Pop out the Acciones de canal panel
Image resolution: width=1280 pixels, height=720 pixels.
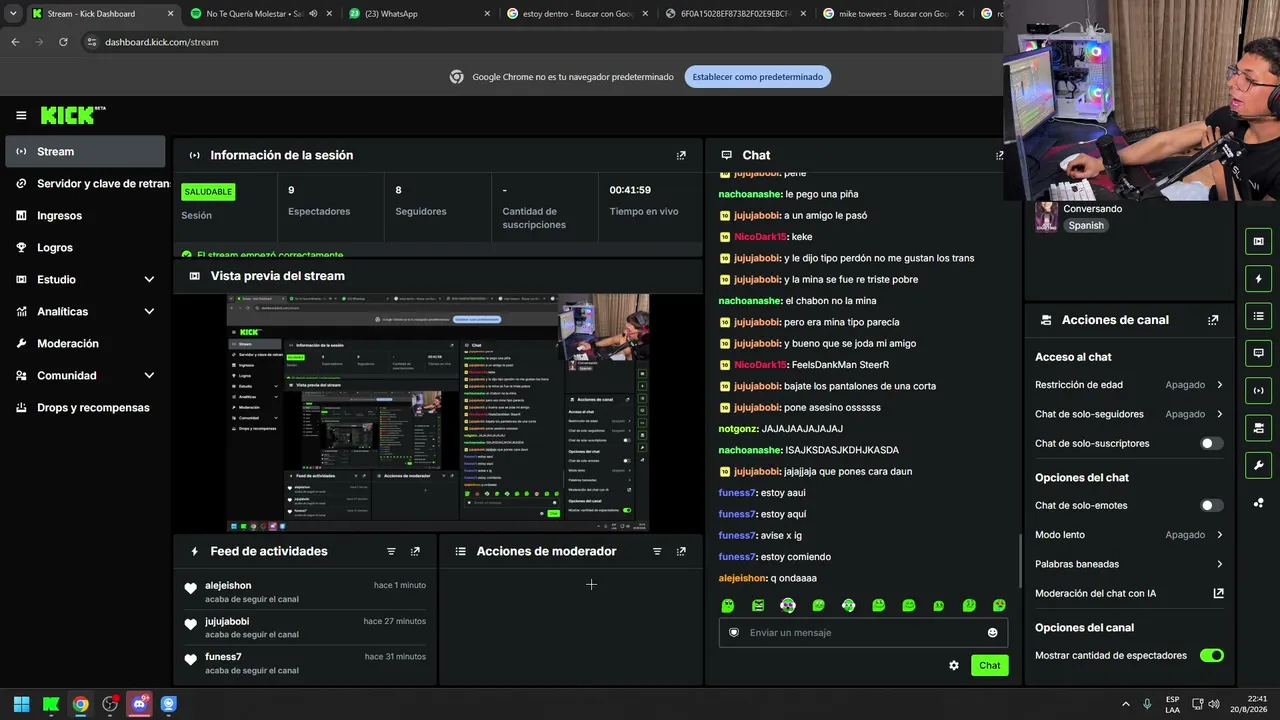[x=1213, y=320]
